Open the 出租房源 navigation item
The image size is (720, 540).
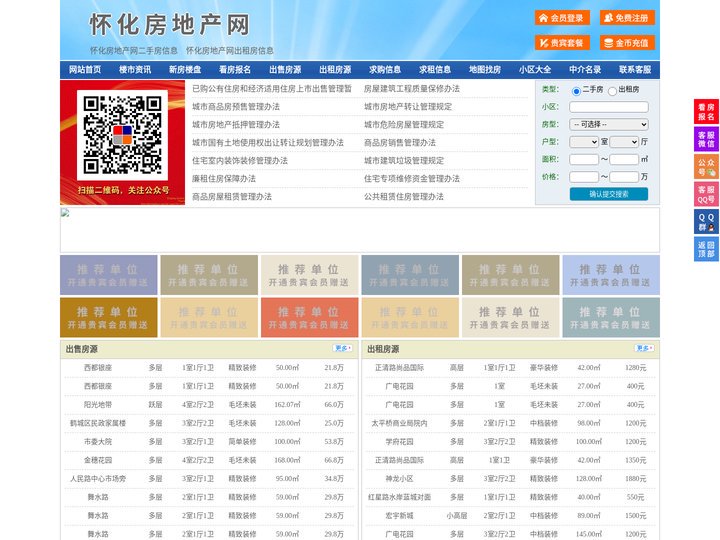click(335, 70)
